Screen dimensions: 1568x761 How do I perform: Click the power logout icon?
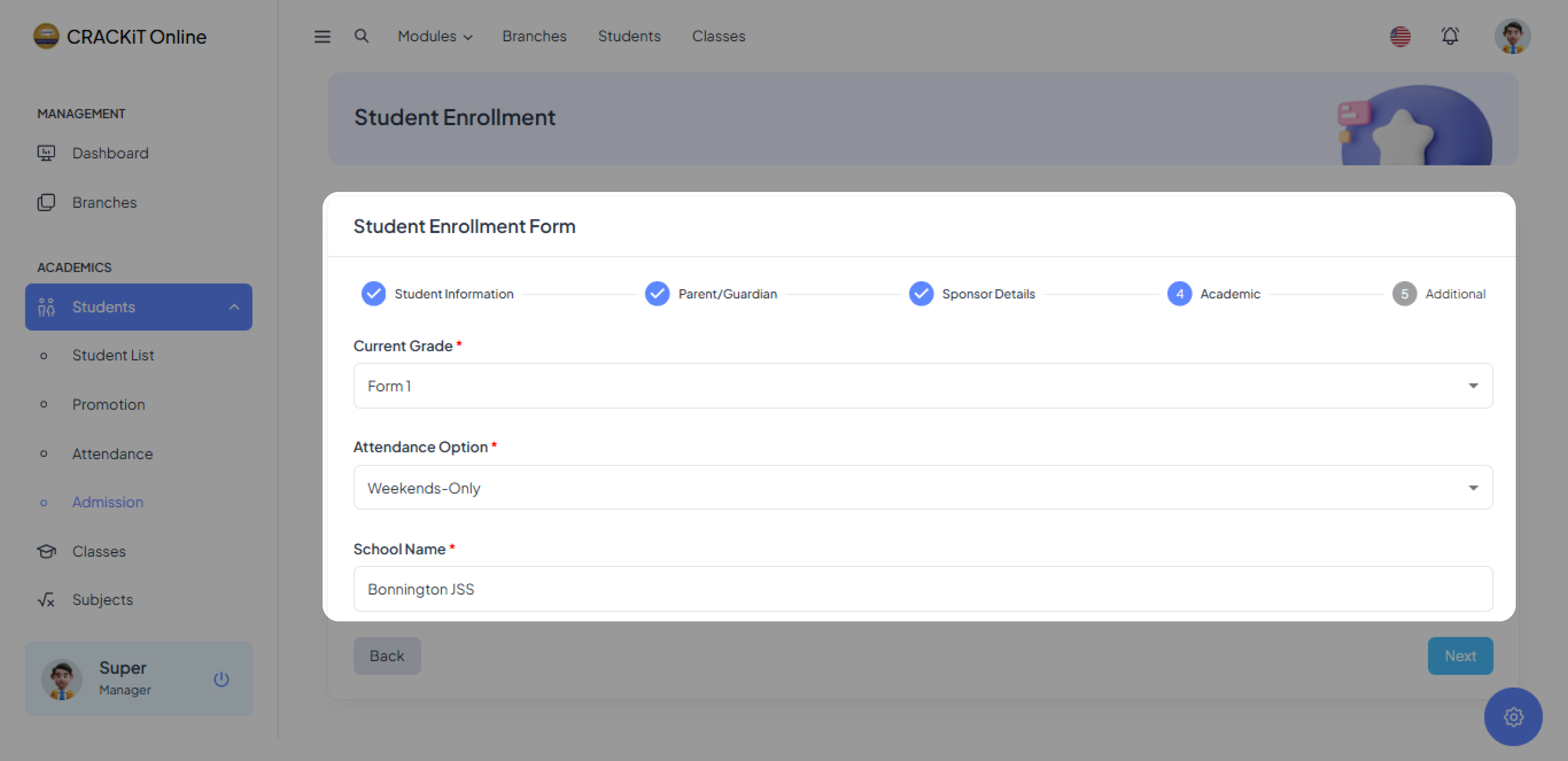[221, 679]
